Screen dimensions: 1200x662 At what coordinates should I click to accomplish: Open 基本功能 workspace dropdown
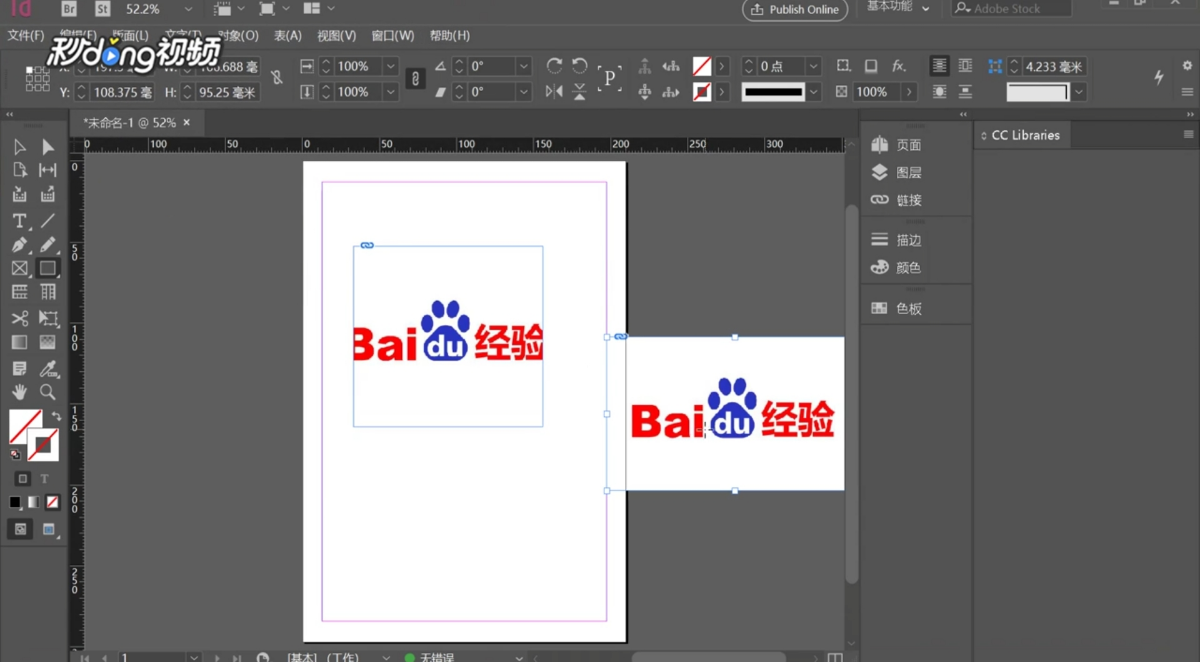[x=898, y=8]
